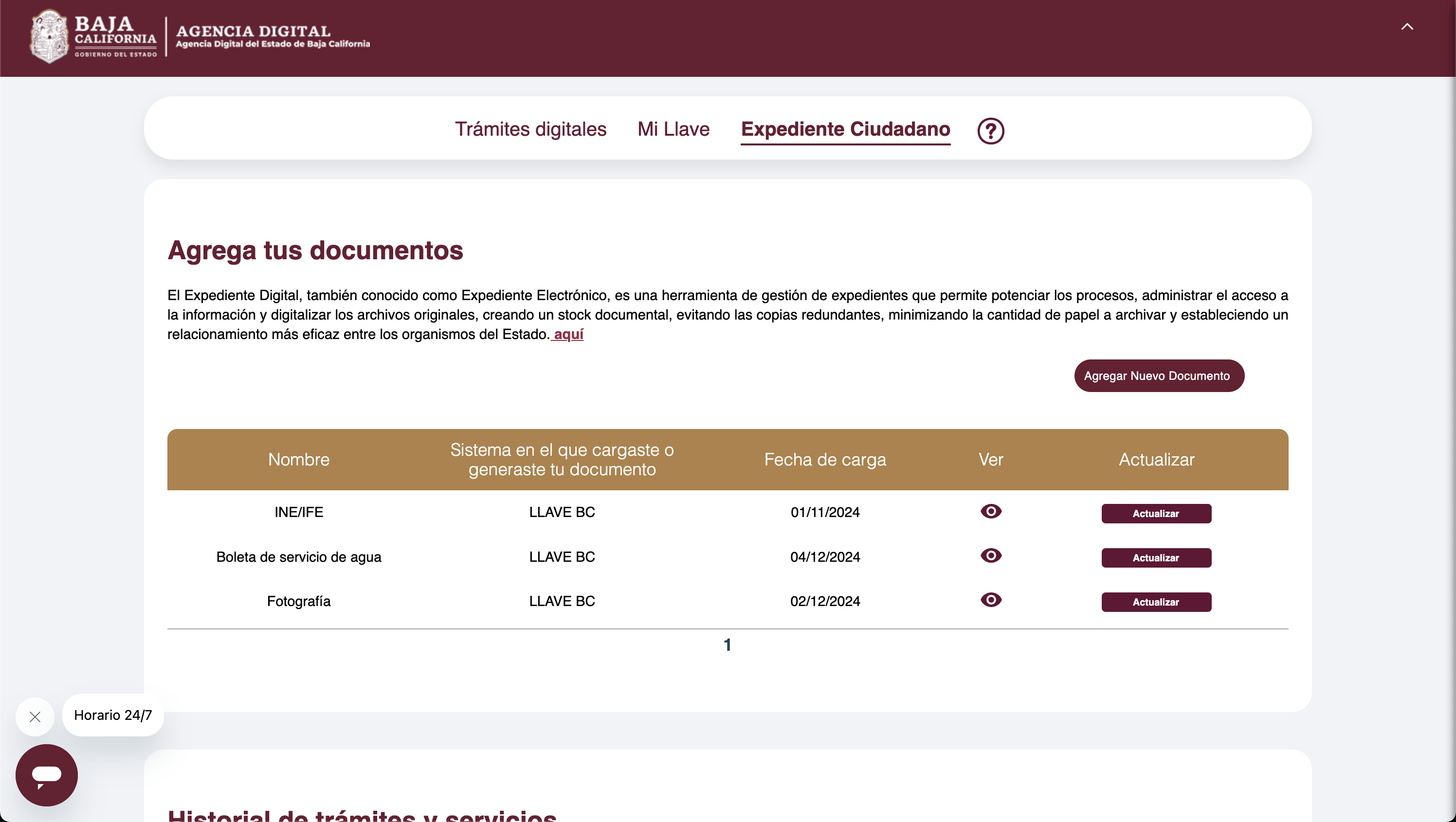Update the Boleta de servicio de agua

pyautogui.click(x=1156, y=557)
